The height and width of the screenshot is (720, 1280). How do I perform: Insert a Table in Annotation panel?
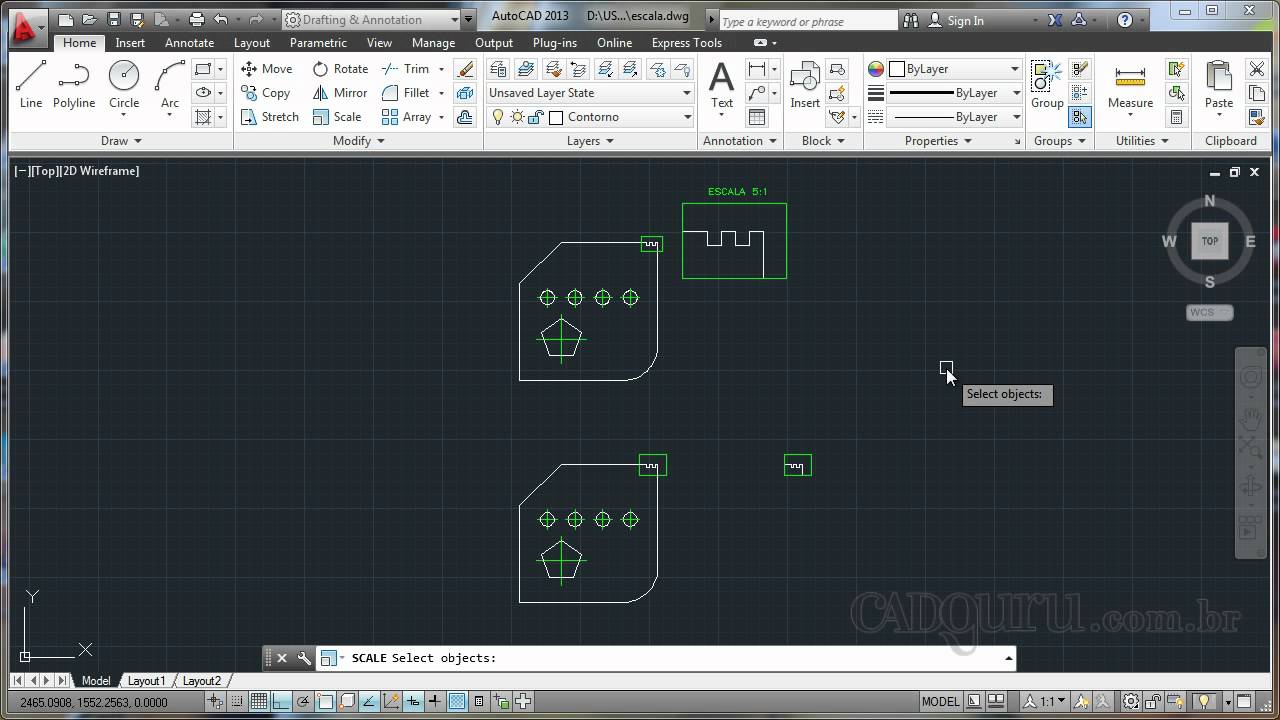point(757,117)
